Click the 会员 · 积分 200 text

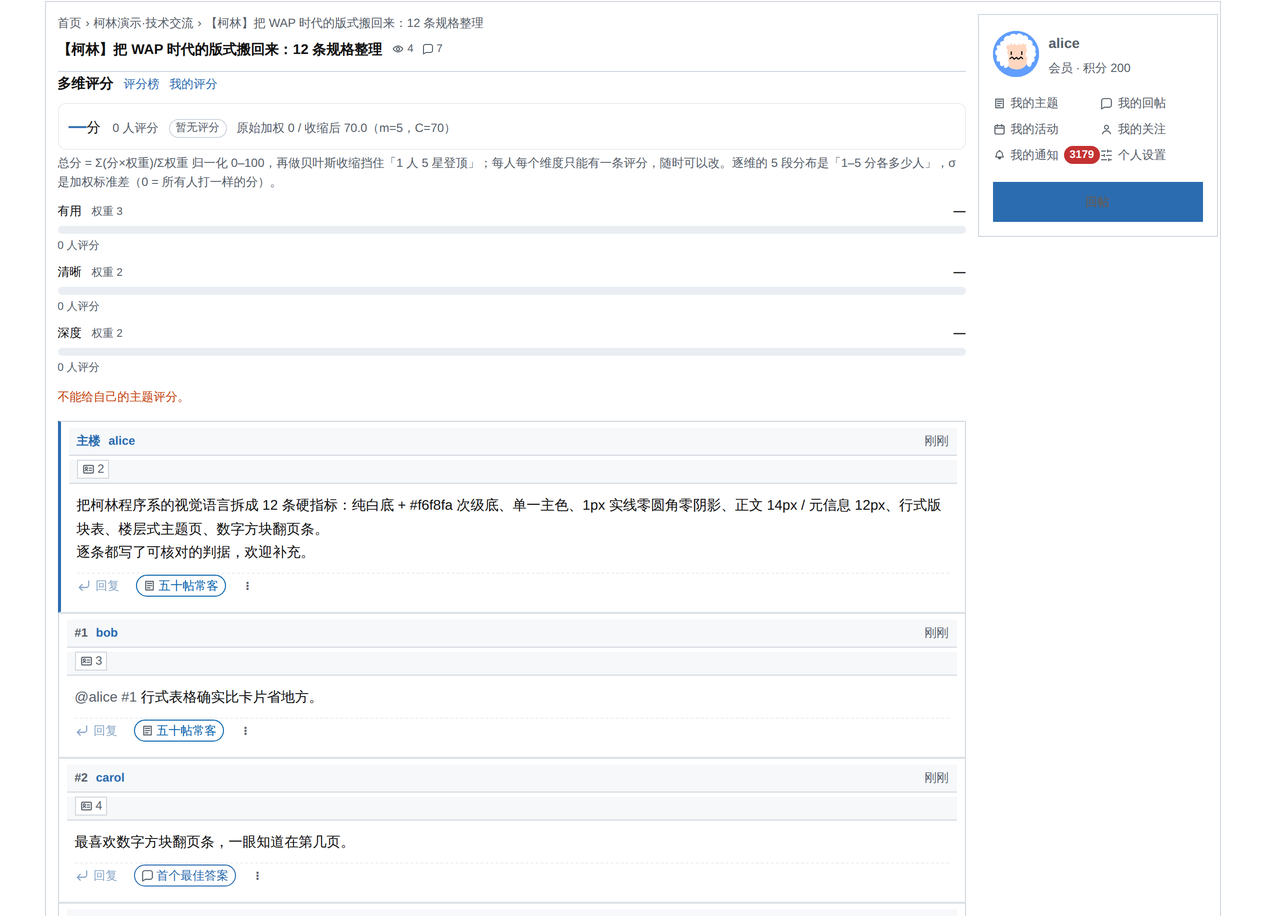pyautogui.click(x=1089, y=68)
